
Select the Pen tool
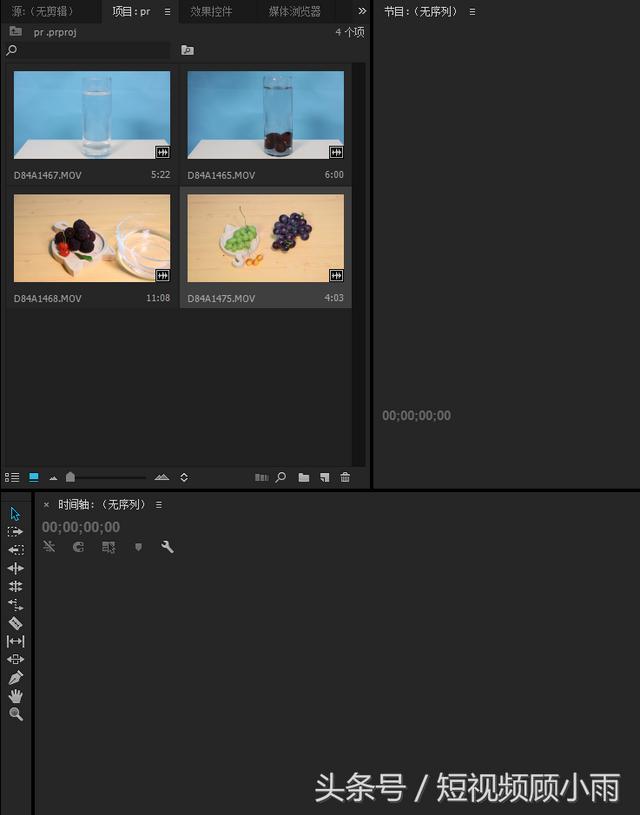15,678
